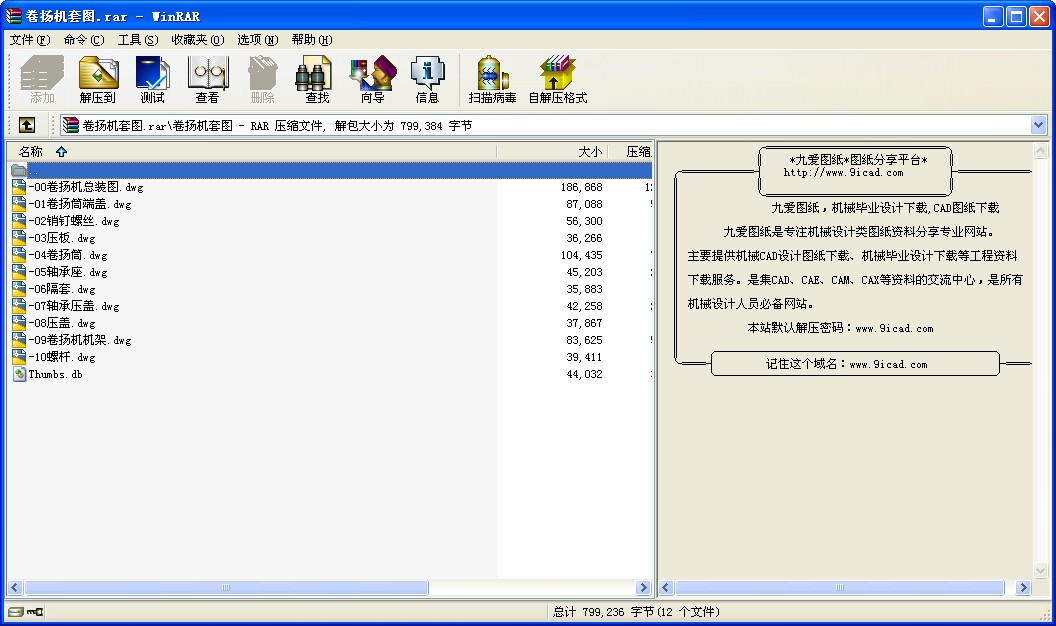Click the file list horizontal scrollbar thumb
1056x626 pixels.
tap(226, 588)
